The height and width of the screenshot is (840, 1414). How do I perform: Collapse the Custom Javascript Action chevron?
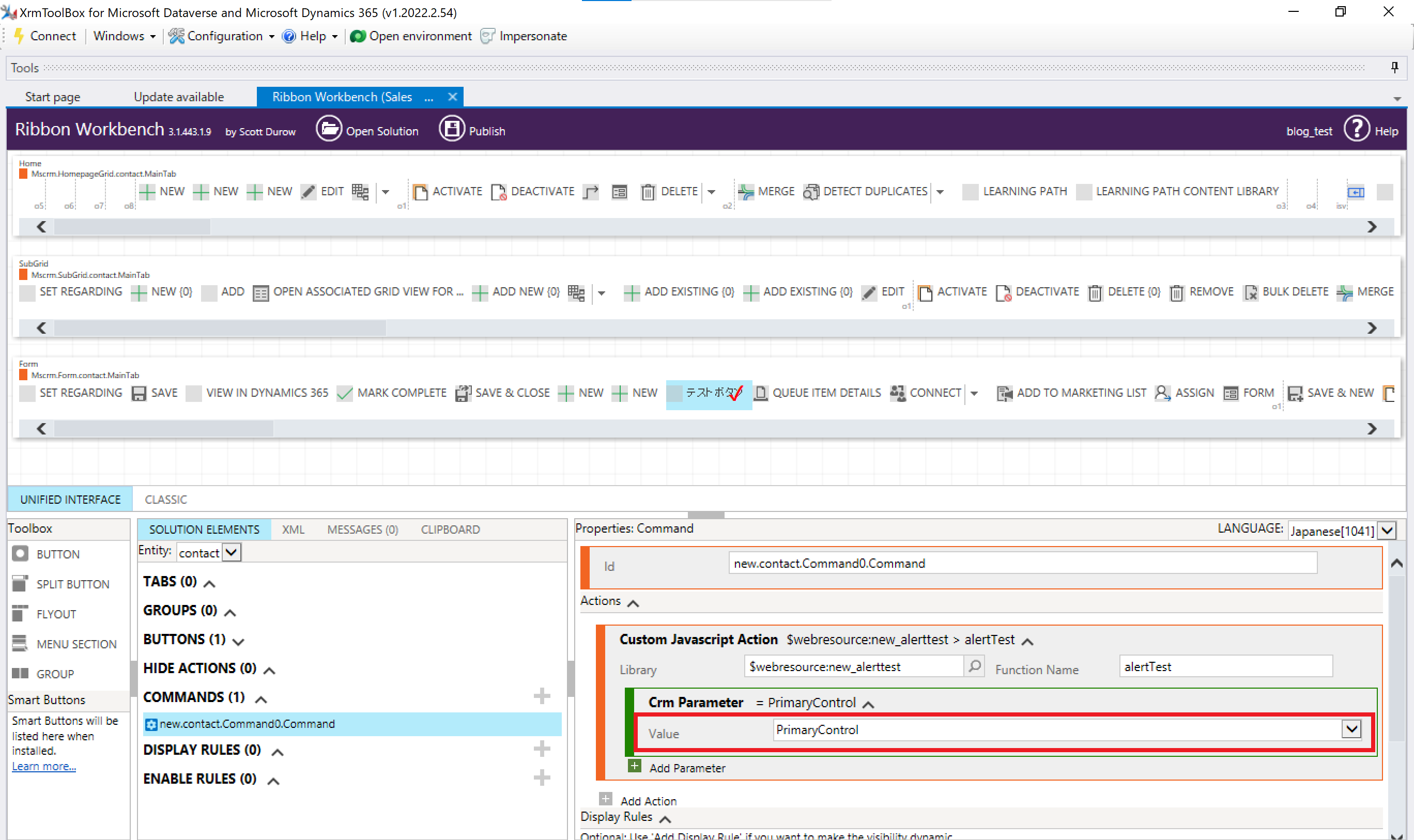(x=1027, y=641)
